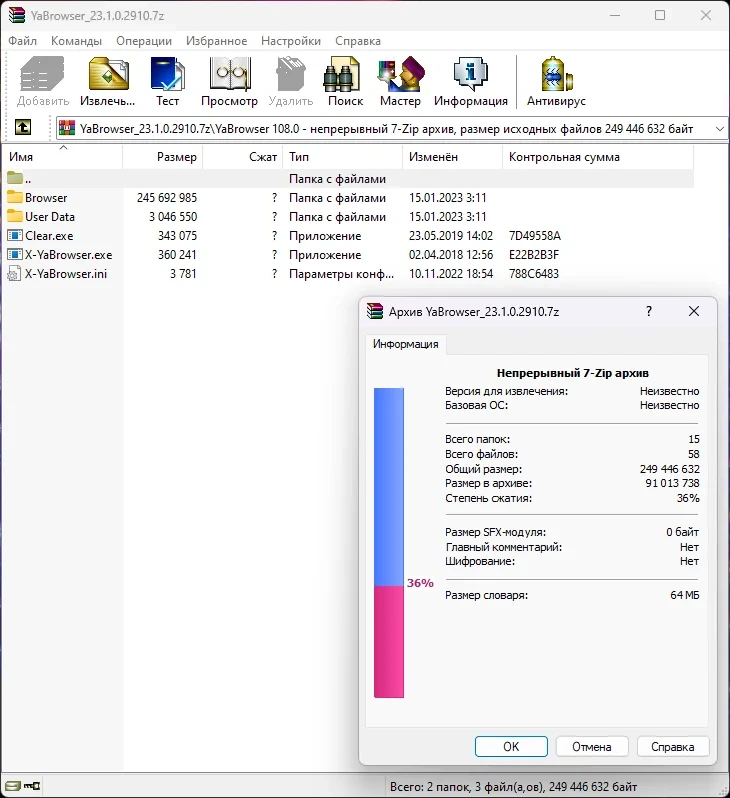Select the Информация tab in dialog

405,344
